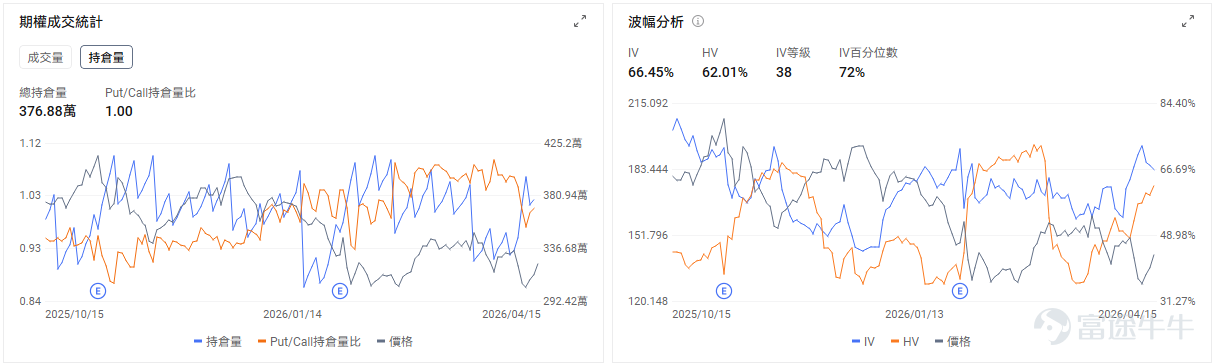Viewport: 1214px width, 363px height.
Task: Click the E earnings marker near 2026/01/14 in left chart
Action: coord(340,291)
